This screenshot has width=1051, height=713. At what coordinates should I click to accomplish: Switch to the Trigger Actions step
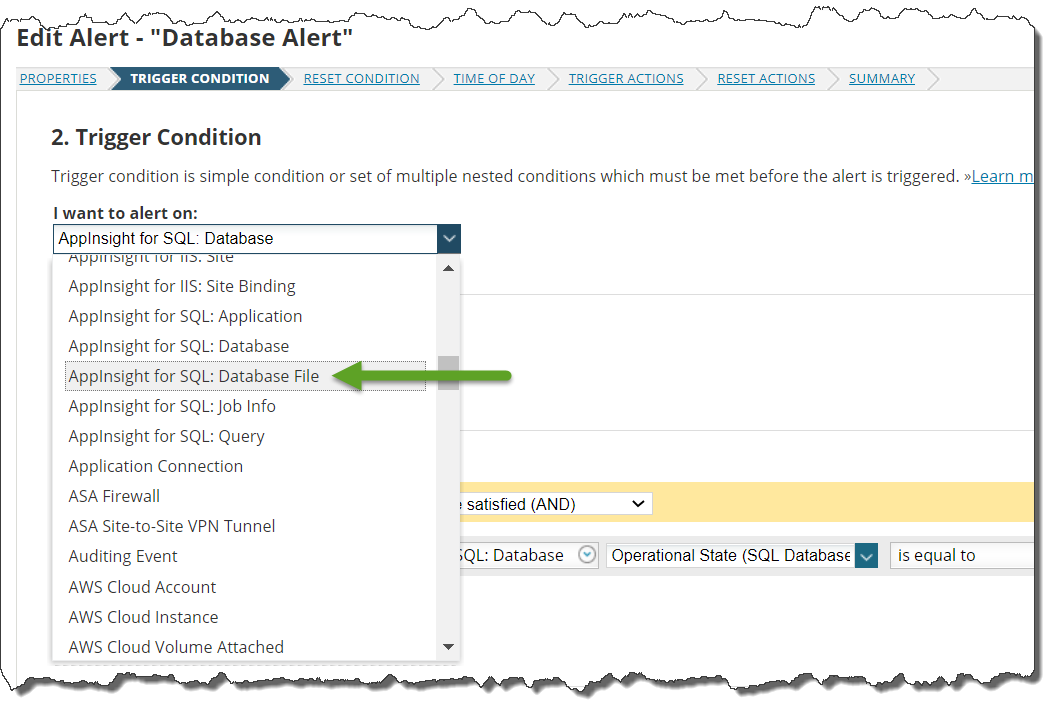[626, 79]
